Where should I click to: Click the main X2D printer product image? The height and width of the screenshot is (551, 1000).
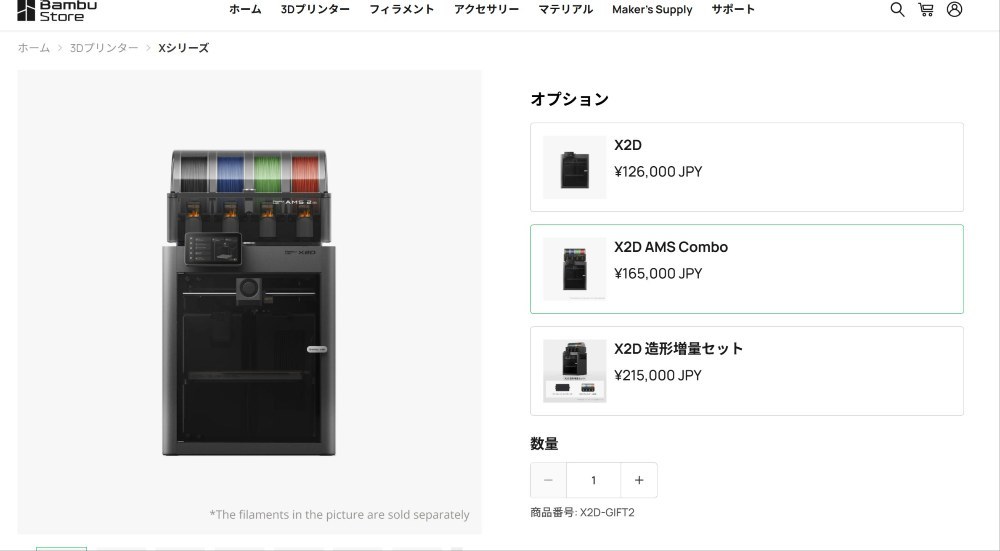(249, 302)
